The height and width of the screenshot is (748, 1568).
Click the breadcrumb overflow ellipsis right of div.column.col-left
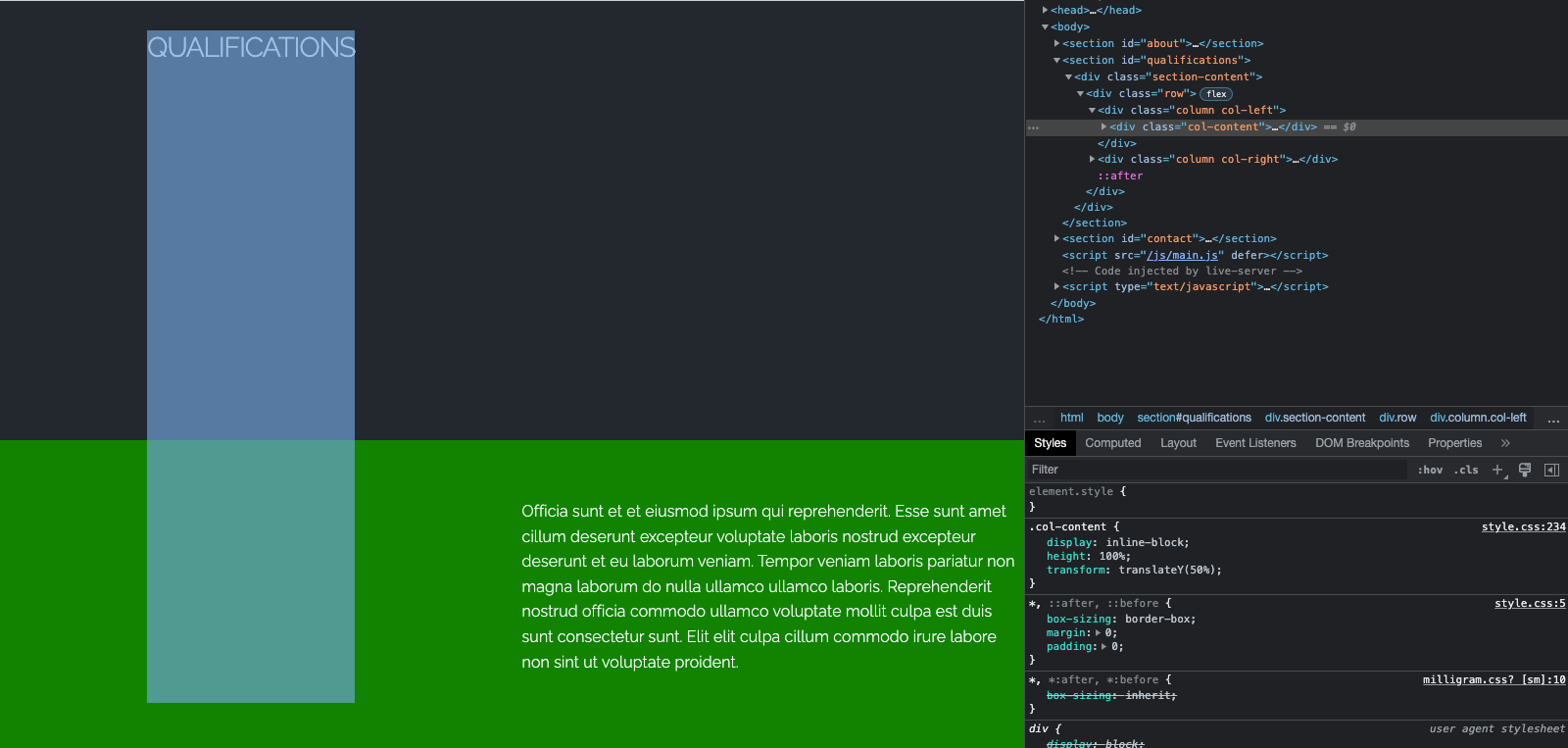[1553, 419]
